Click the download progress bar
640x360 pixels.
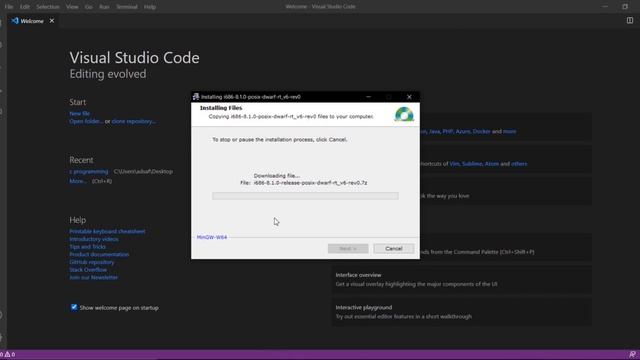[305, 196]
